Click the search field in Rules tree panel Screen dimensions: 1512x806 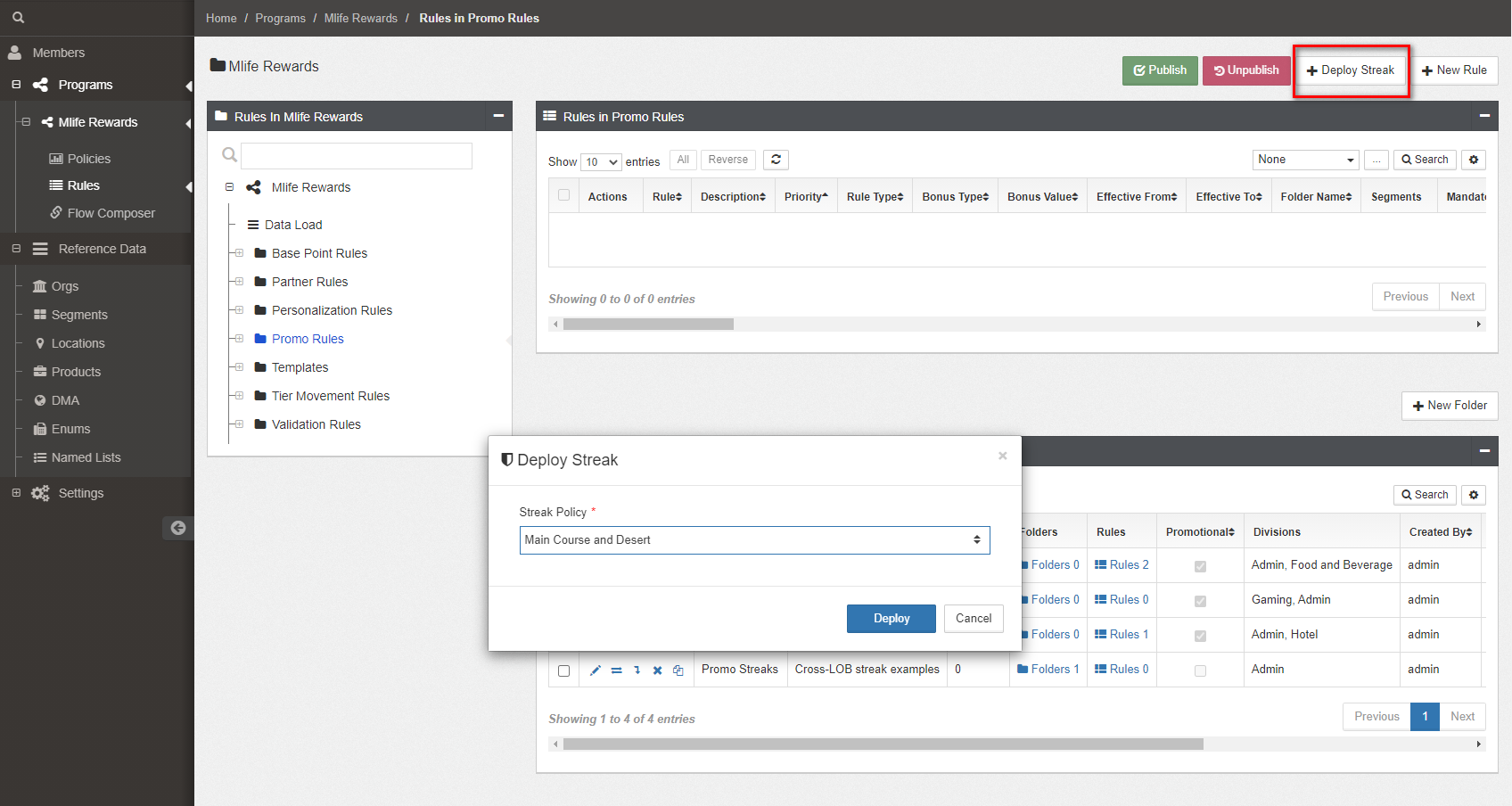[357, 156]
